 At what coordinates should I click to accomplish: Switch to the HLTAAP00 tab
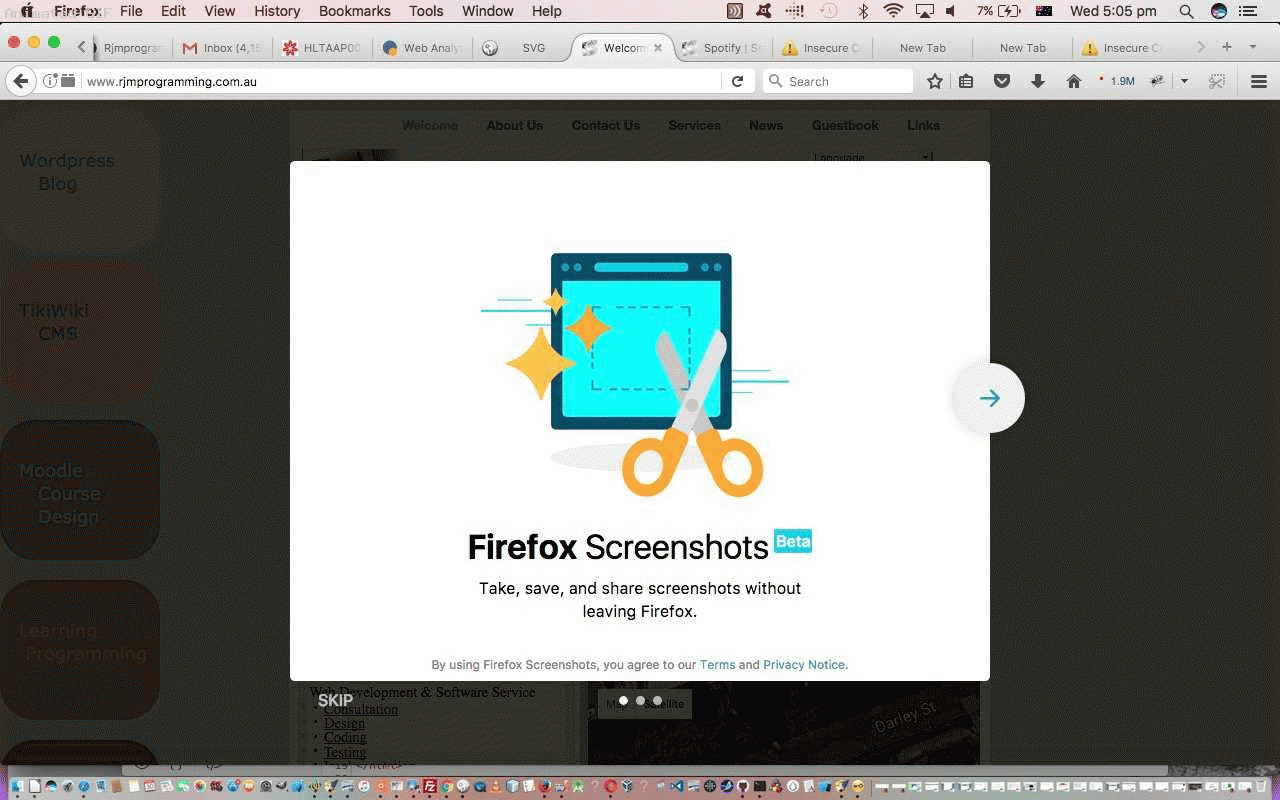pyautogui.click(x=322, y=48)
